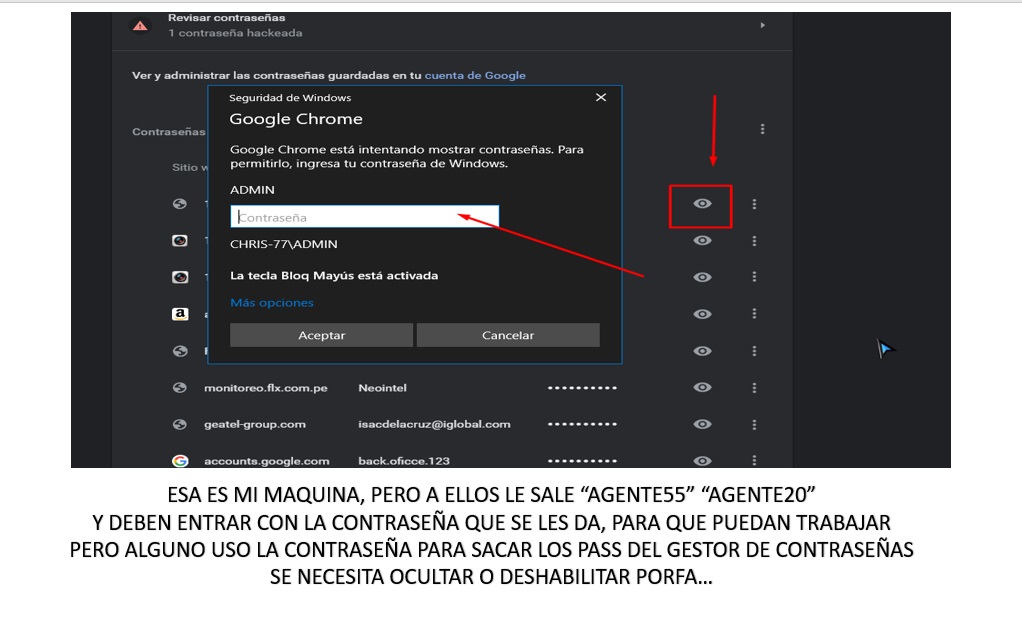Close the Seguridad de Windows dialog
Viewport: 1022px width, 617px height.
pyautogui.click(x=601, y=97)
